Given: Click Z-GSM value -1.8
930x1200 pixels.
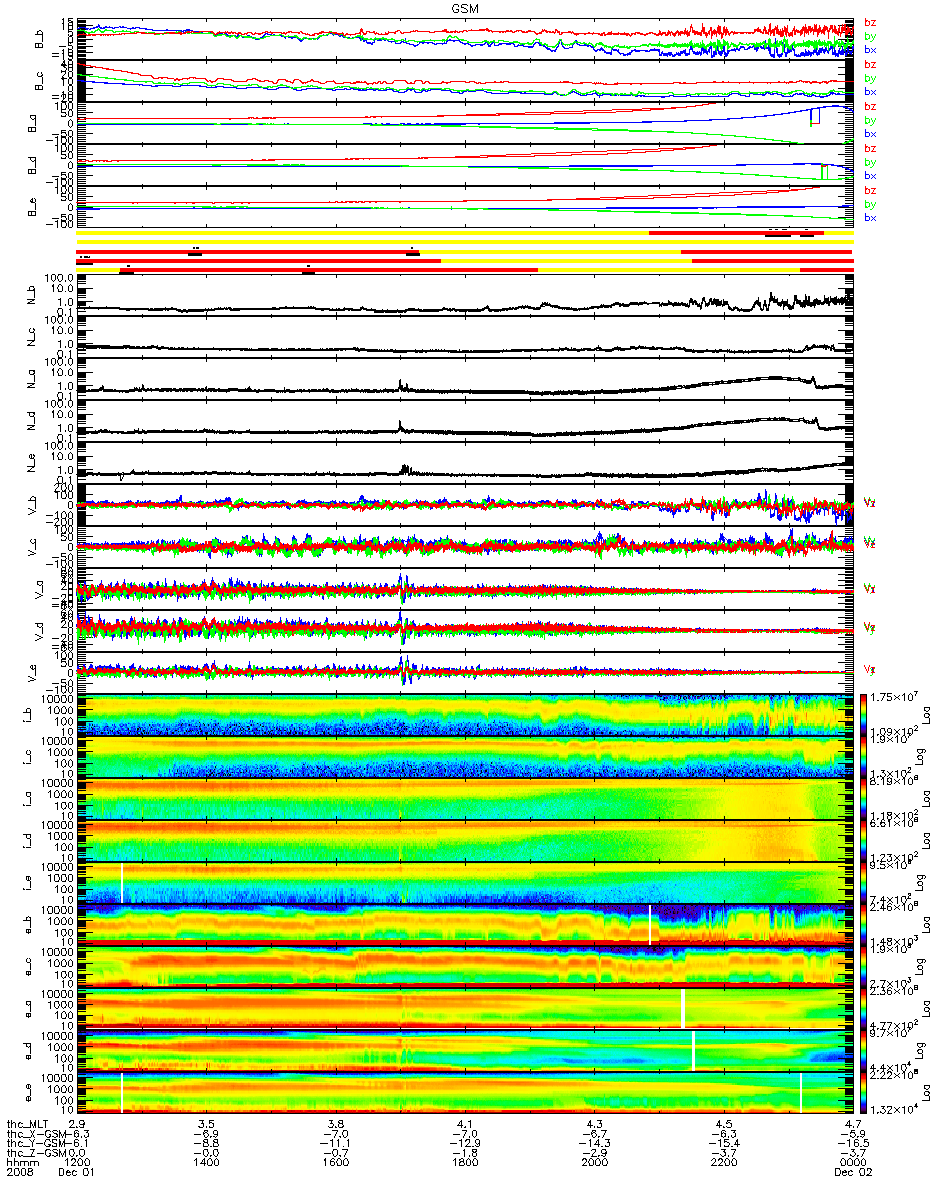Looking at the screenshot, I should pyautogui.click(x=465, y=1154).
